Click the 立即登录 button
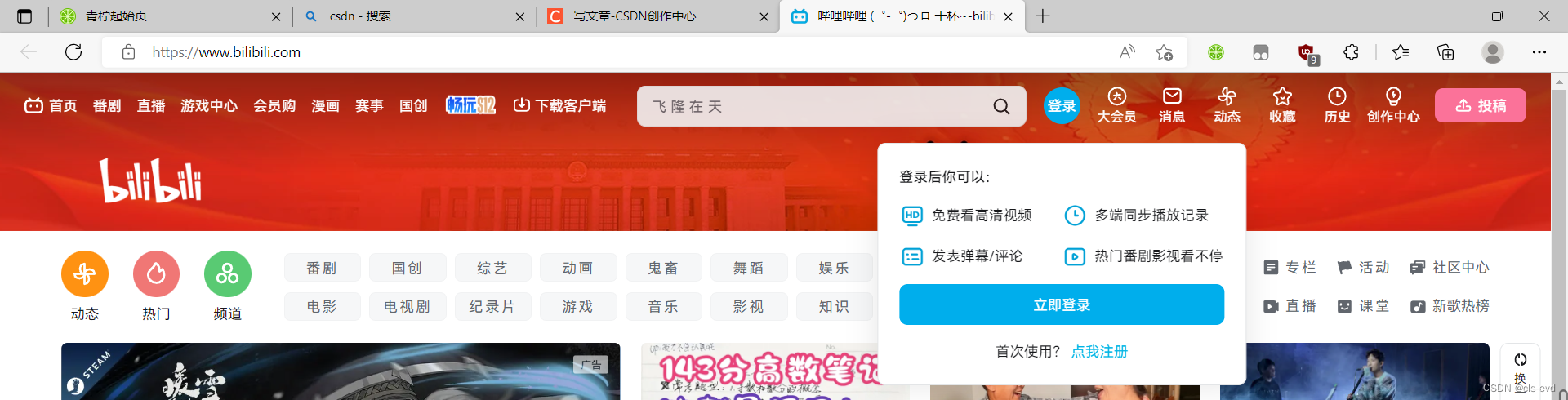Viewport: 1568px width, 400px height. pyautogui.click(x=1062, y=304)
